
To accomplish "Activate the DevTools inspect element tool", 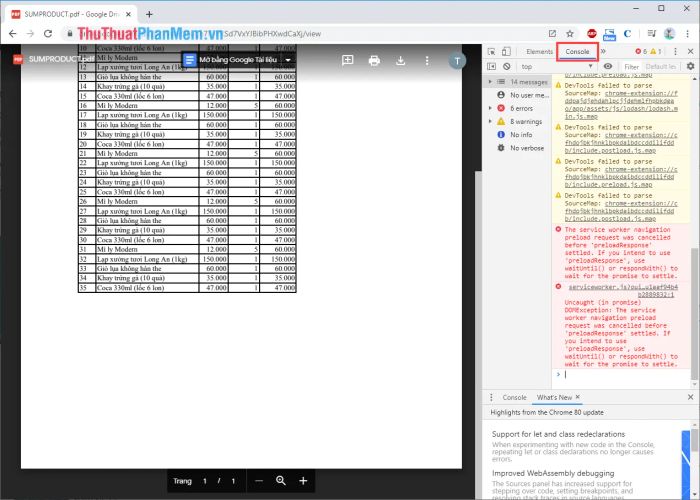I will click(x=492, y=51).
